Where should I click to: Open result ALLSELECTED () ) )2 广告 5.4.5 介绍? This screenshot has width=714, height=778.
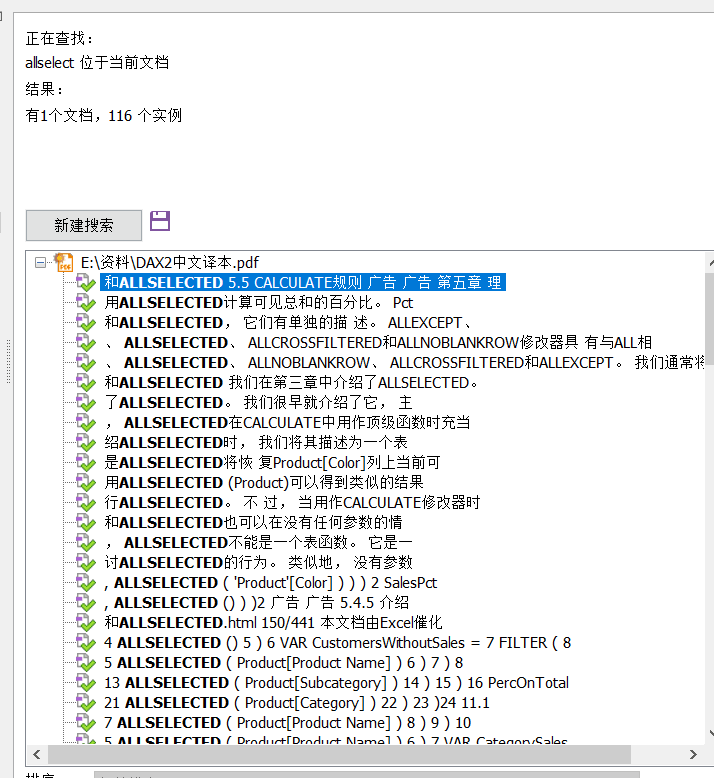pyautogui.click(x=257, y=602)
